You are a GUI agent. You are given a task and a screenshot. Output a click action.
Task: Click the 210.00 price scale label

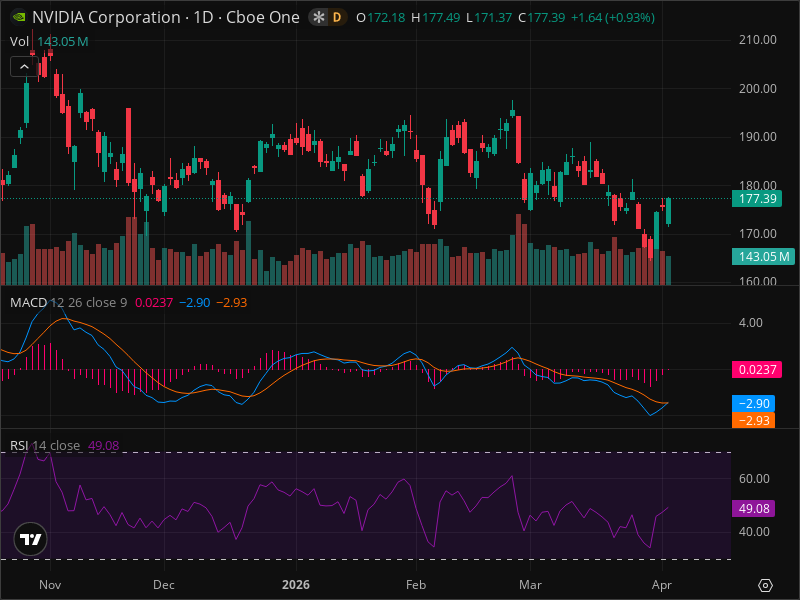point(758,40)
